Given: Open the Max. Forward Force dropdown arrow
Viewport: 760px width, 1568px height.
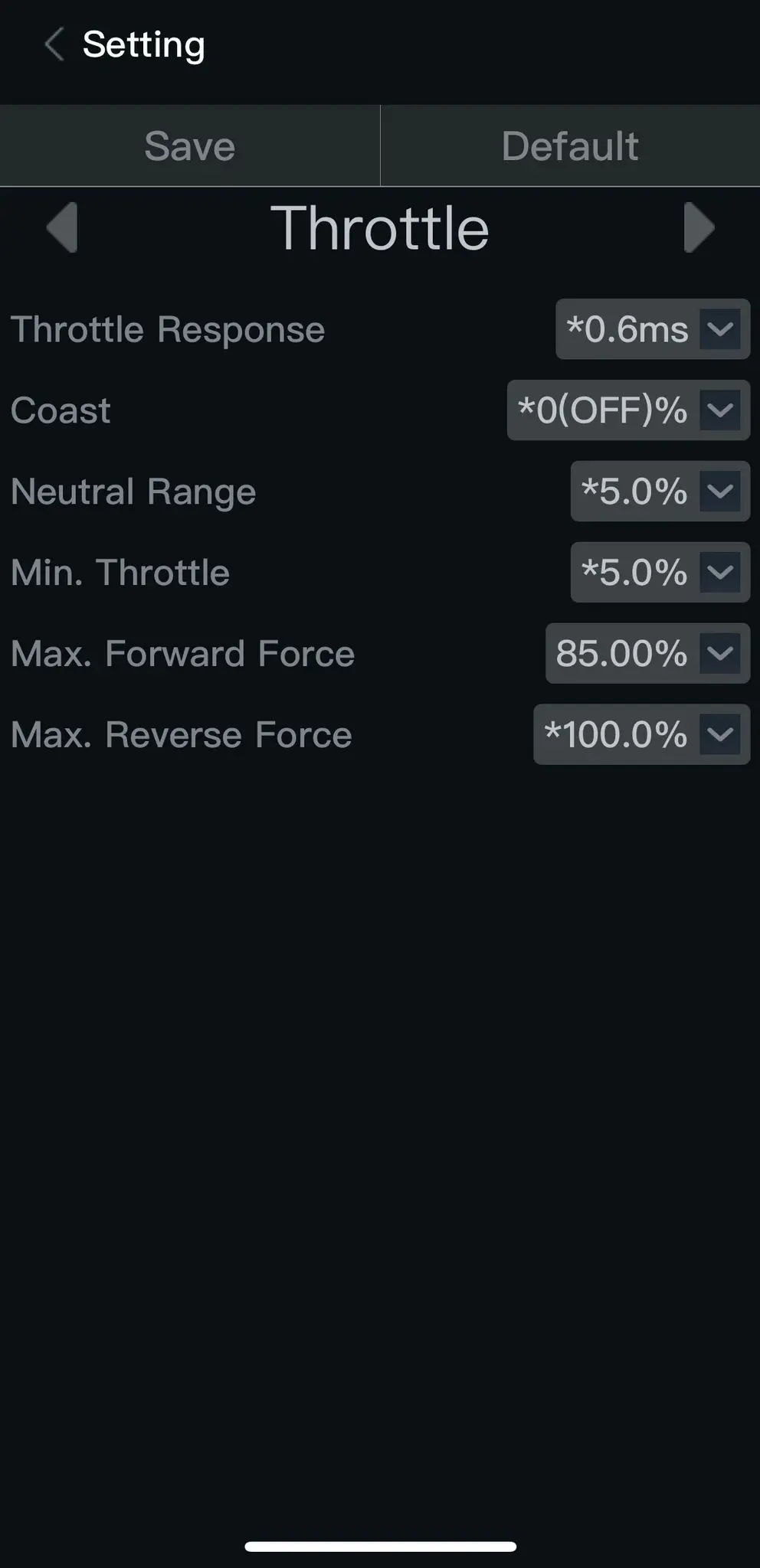Looking at the screenshot, I should click(720, 654).
